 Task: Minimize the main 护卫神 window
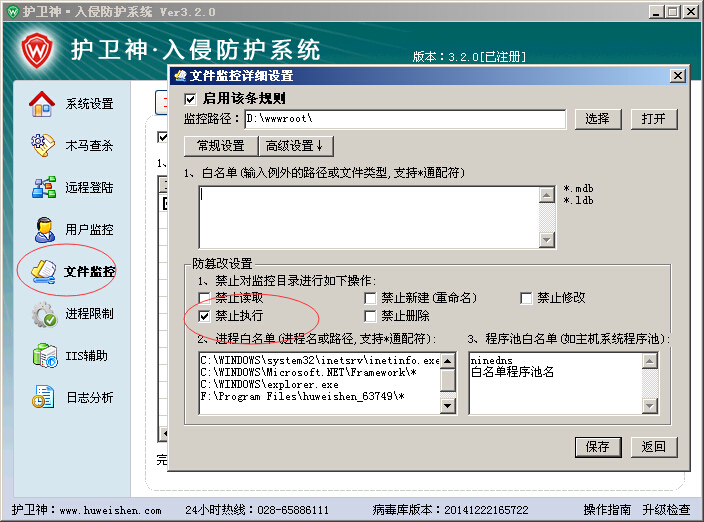[656, 12]
